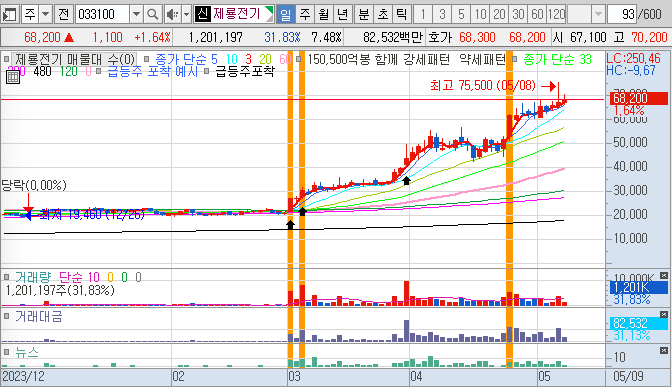Select the 월 monthly chart tab

pos(324,15)
